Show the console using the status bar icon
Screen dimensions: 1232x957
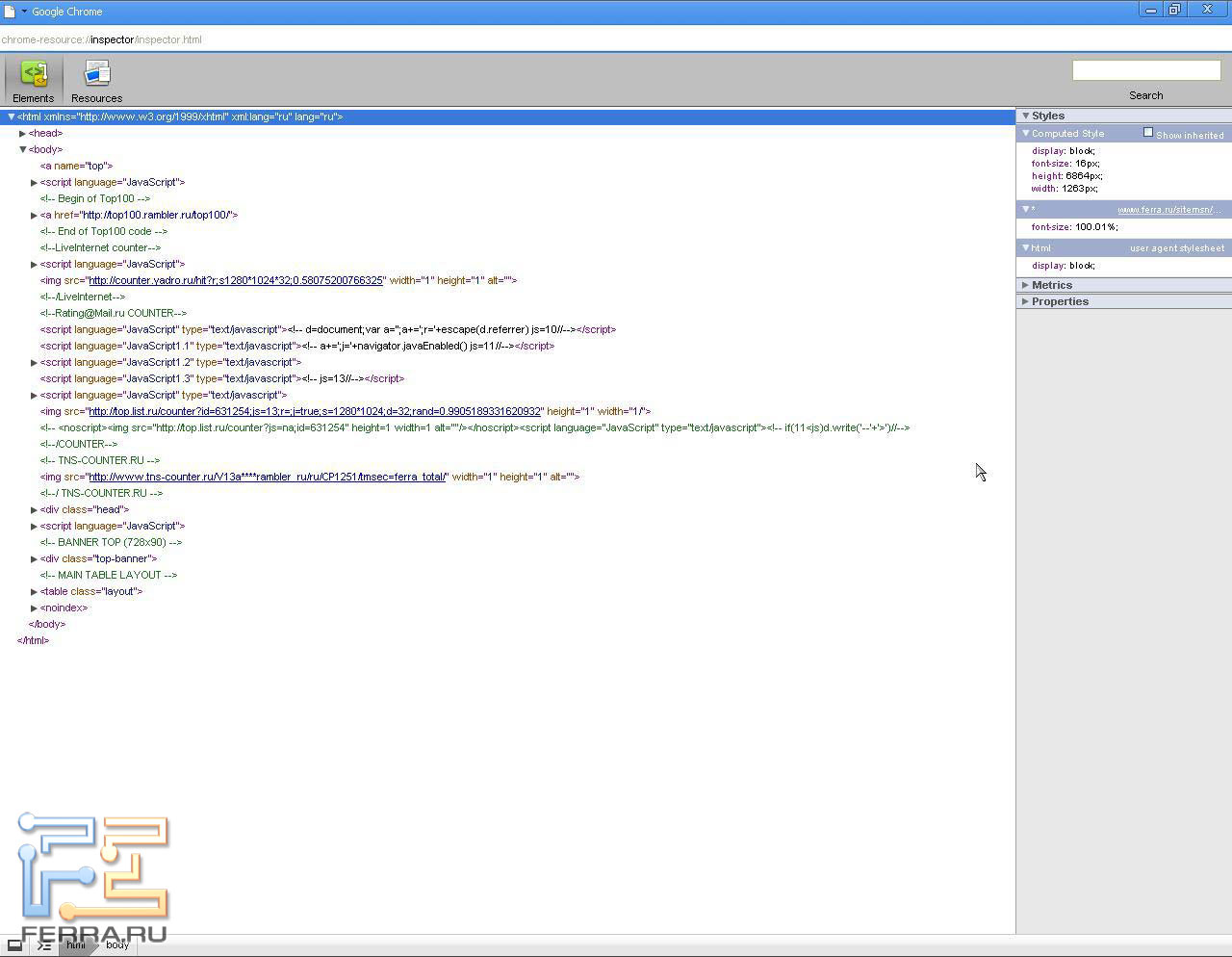(x=43, y=944)
